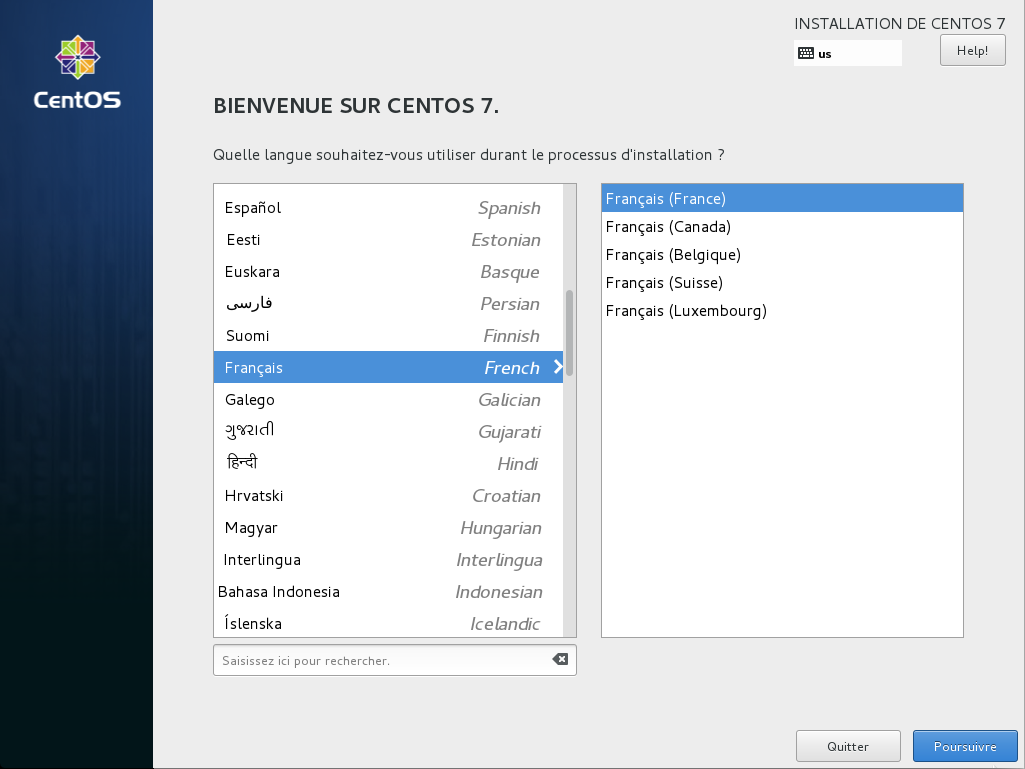
Task: Clear the search field with the backspace icon
Action: [x=560, y=659]
